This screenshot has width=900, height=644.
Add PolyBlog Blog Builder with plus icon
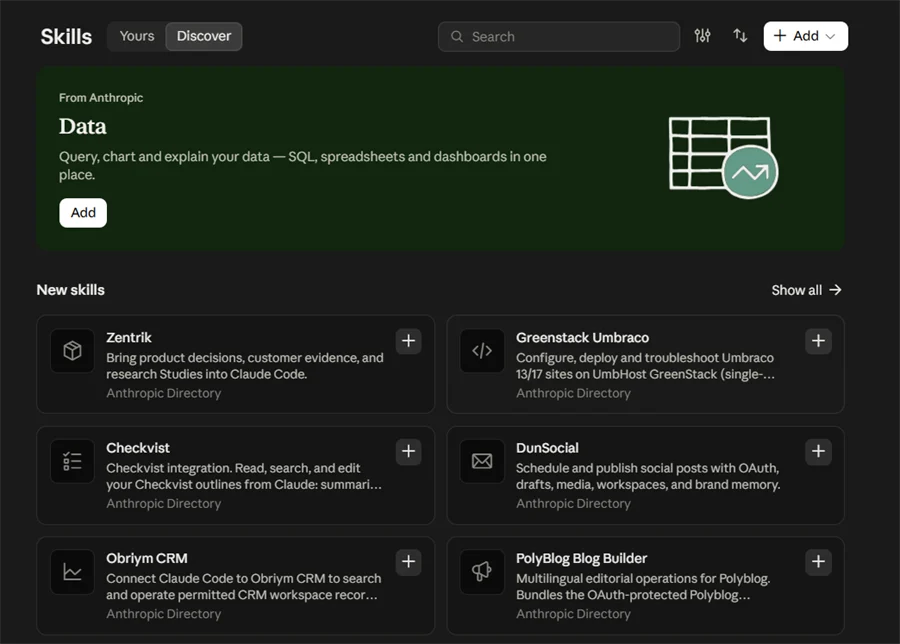[818, 562]
